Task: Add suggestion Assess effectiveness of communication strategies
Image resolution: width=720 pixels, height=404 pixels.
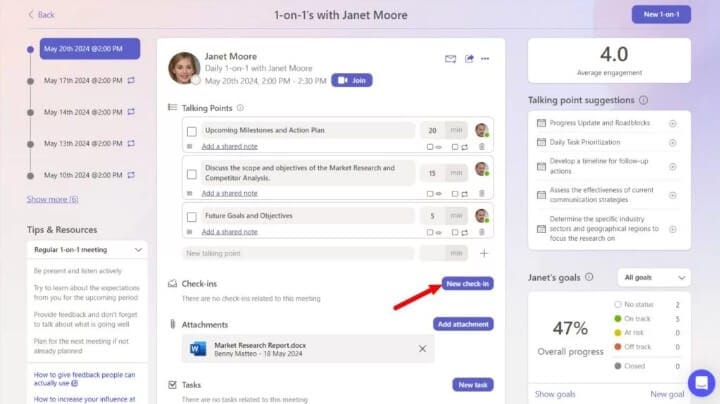Action: [672, 196]
